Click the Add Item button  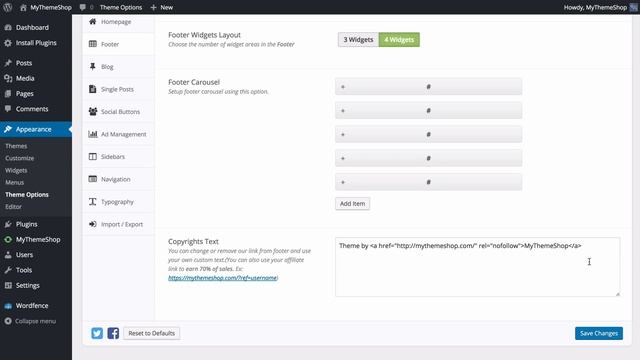pos(353,204)
